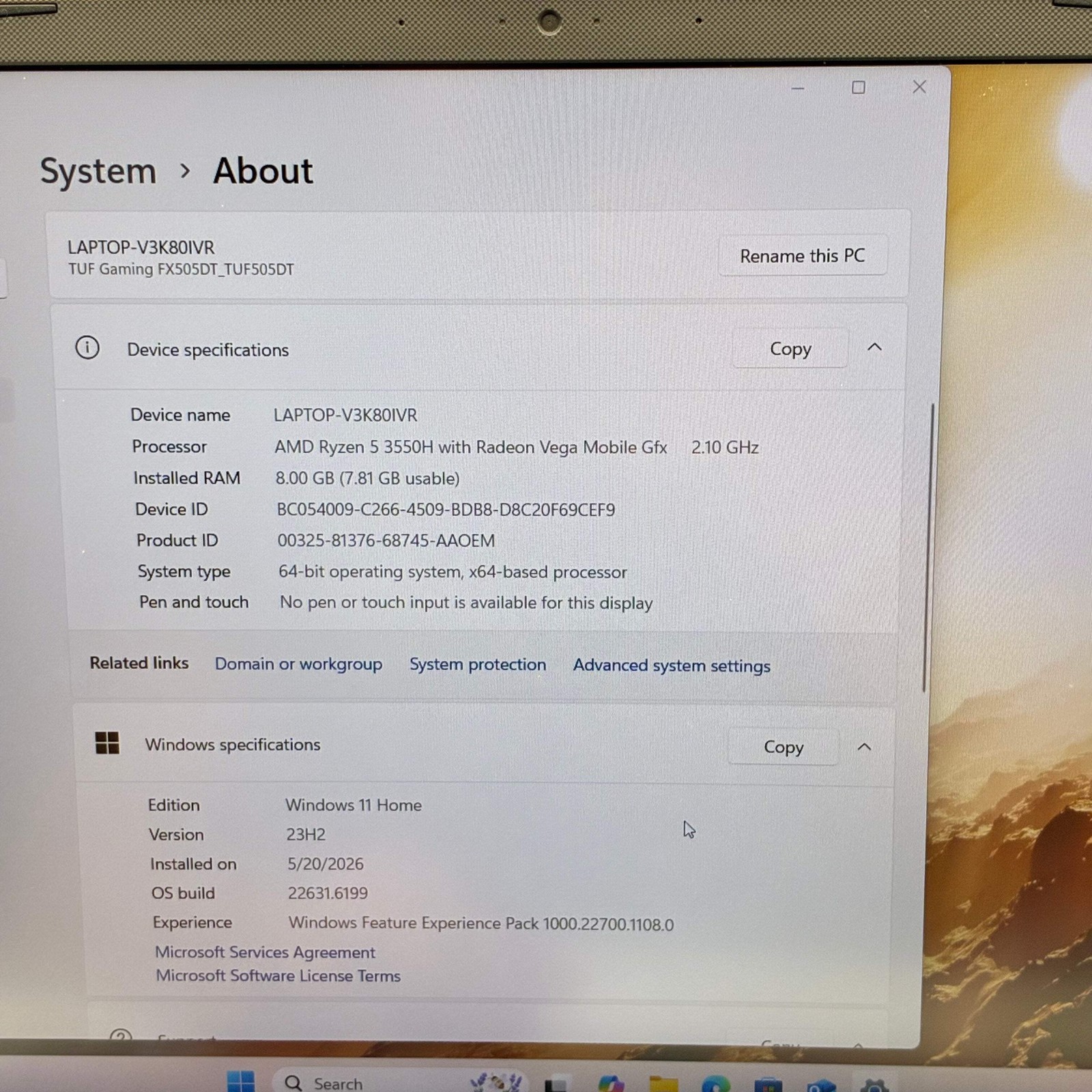Image resolution: width=1092 pixels, height=1092 pixels.
Task: Collapse the Windows specifications section
Action: pos(864,747)
